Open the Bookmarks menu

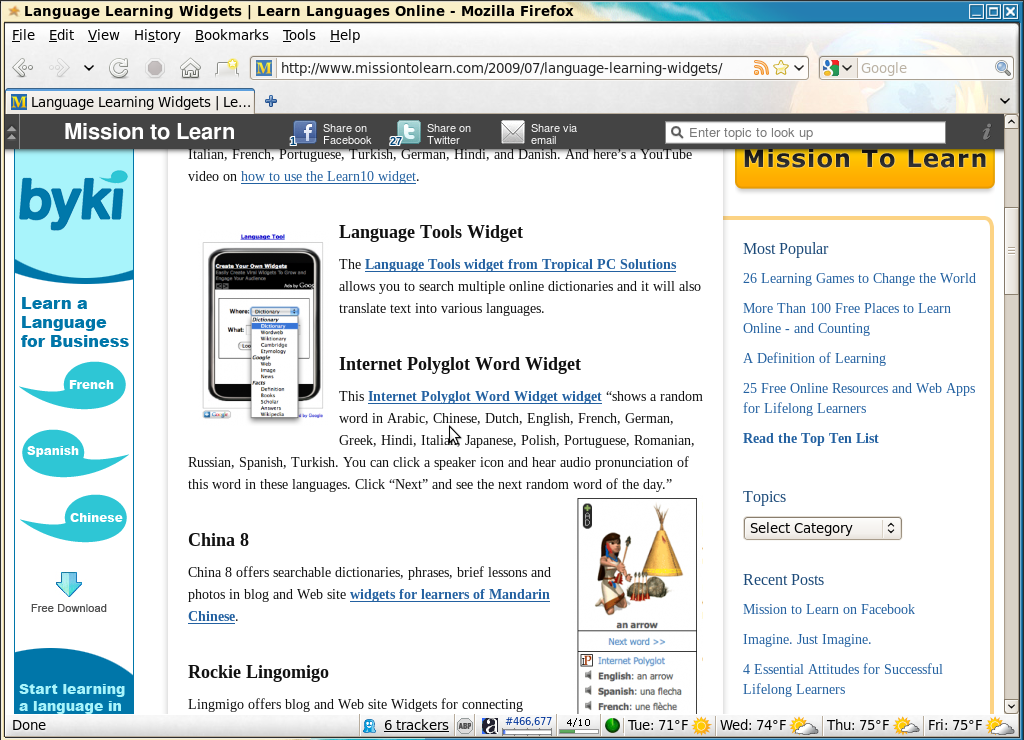point(232,35)
